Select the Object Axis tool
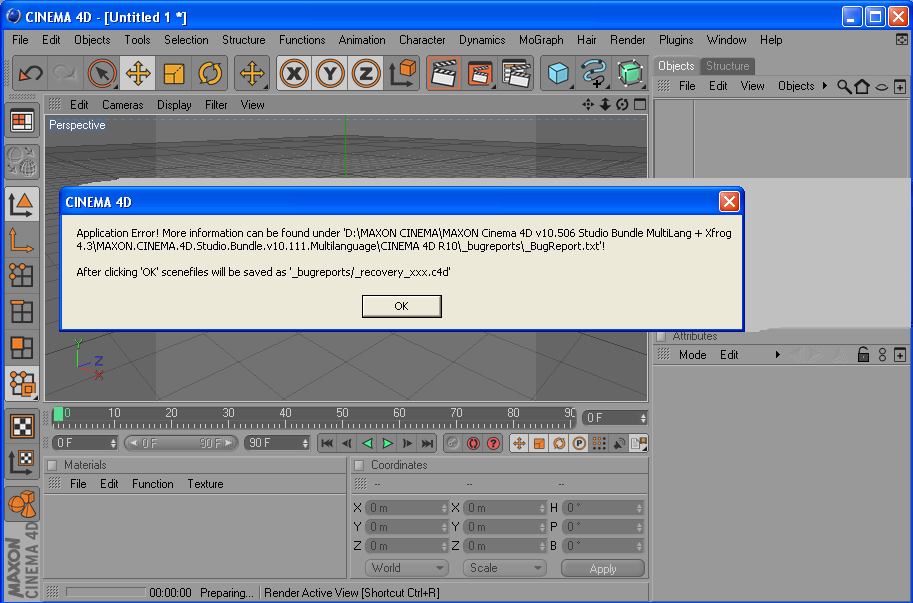The height and width of the screenshot is (603, 913). coord(22,240)
